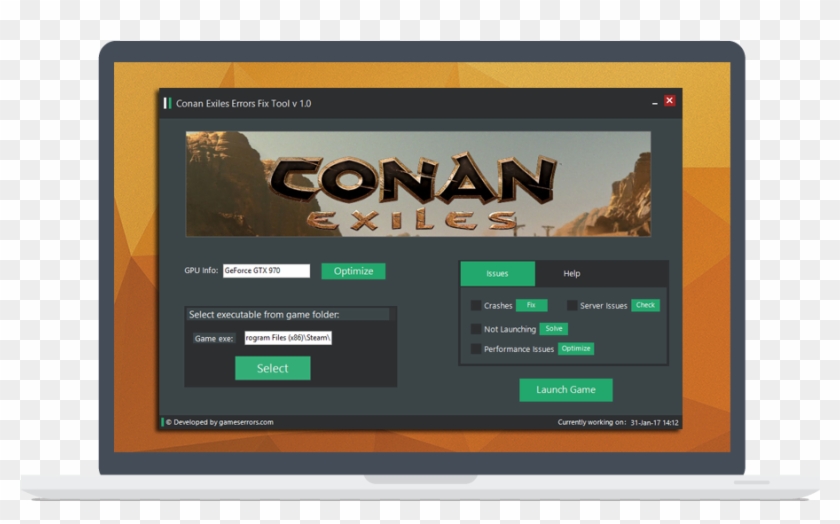
Task: Click the GPU Info field showing GeForce GTX 970
Action: [x=266, y=271]
